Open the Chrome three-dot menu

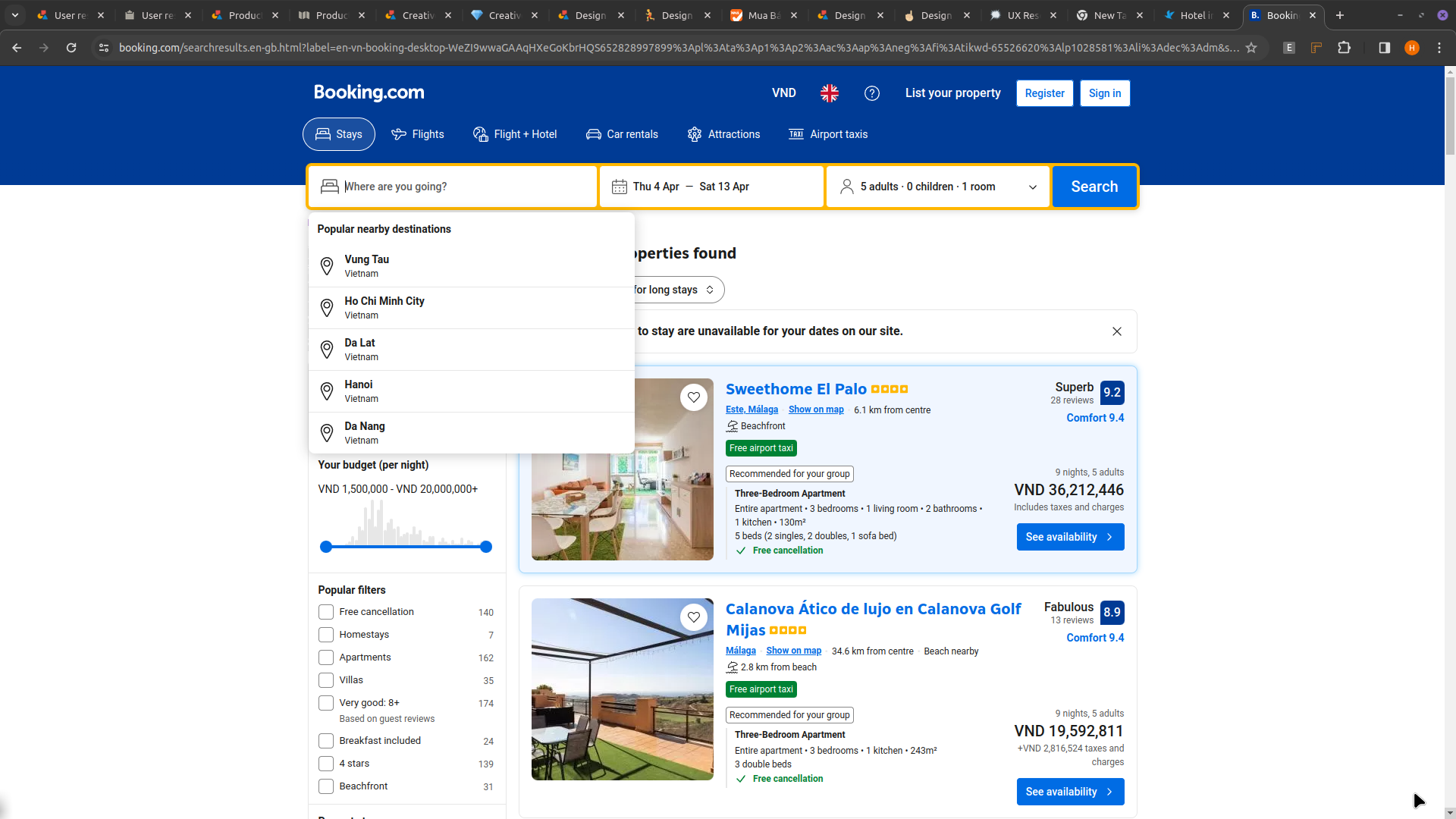coord(1439,48)
